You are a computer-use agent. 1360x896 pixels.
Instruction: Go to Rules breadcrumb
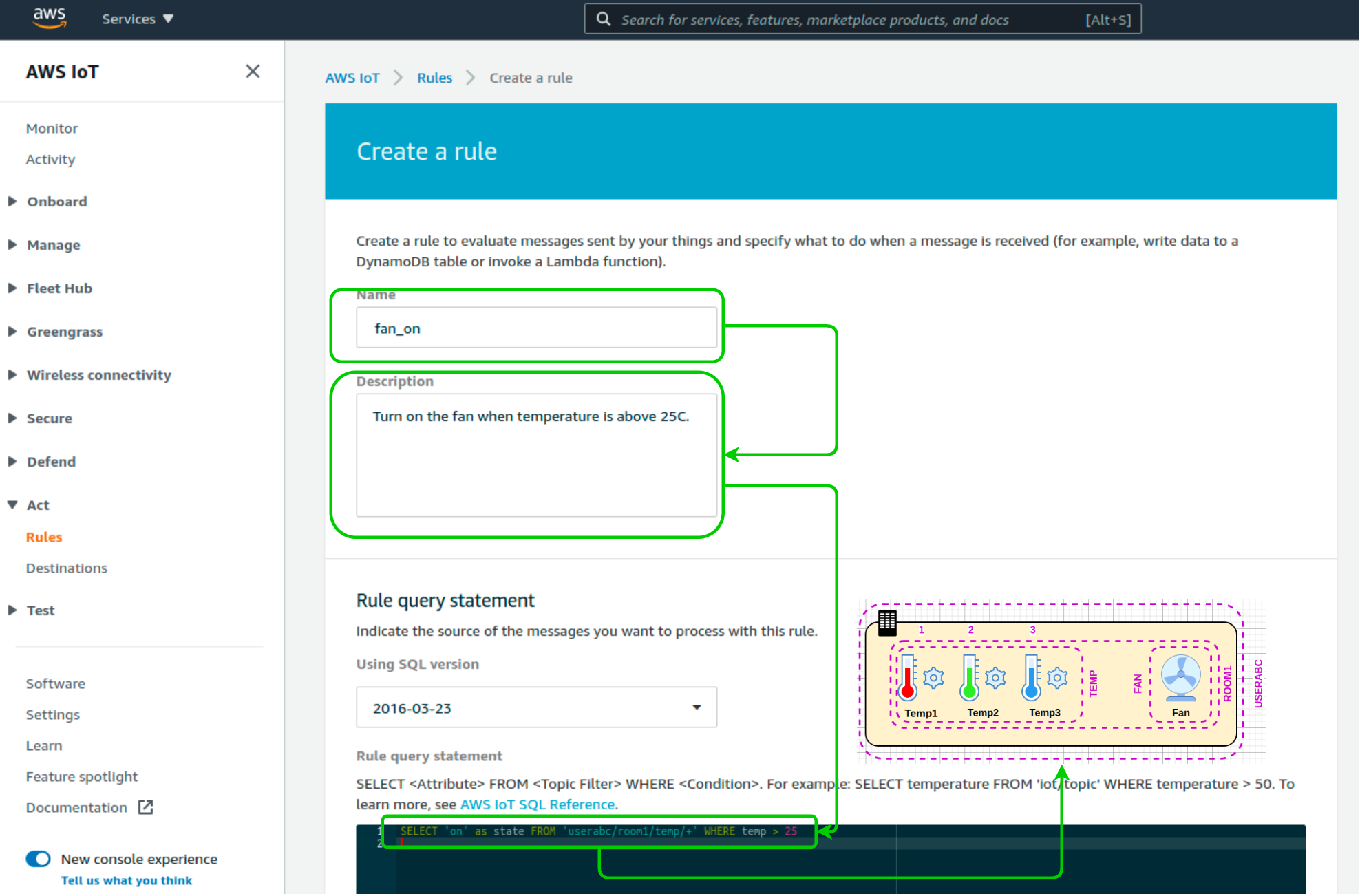point(434,78)
